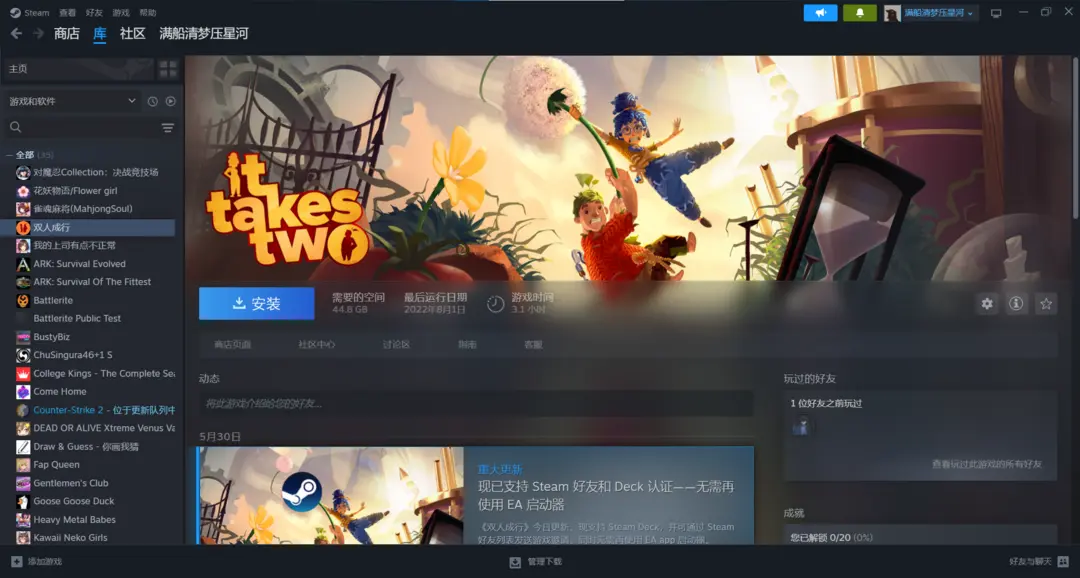Click 查看玩过此游戏的所有好友 link
The height and width of the screenshot is (578, 1080).
coord(986,464)
